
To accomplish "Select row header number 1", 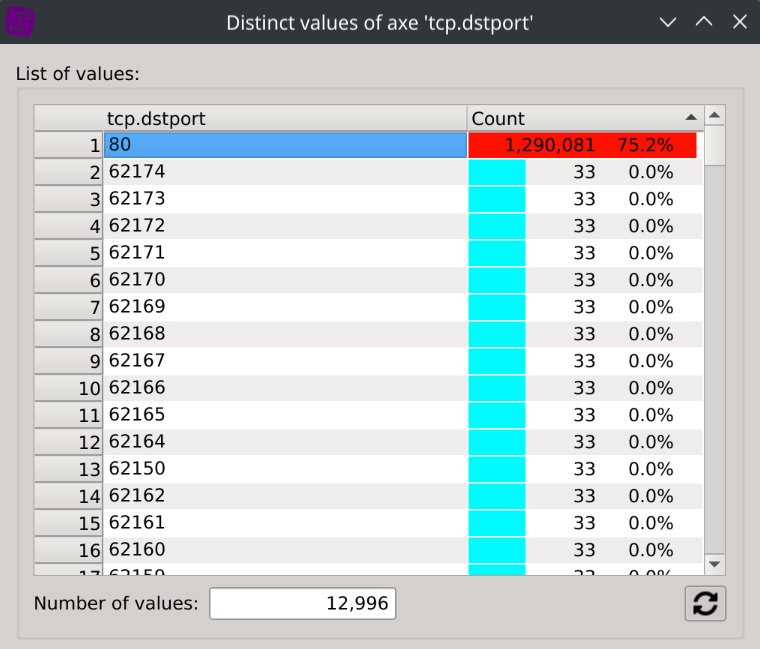I will click(x=68, y=145).
